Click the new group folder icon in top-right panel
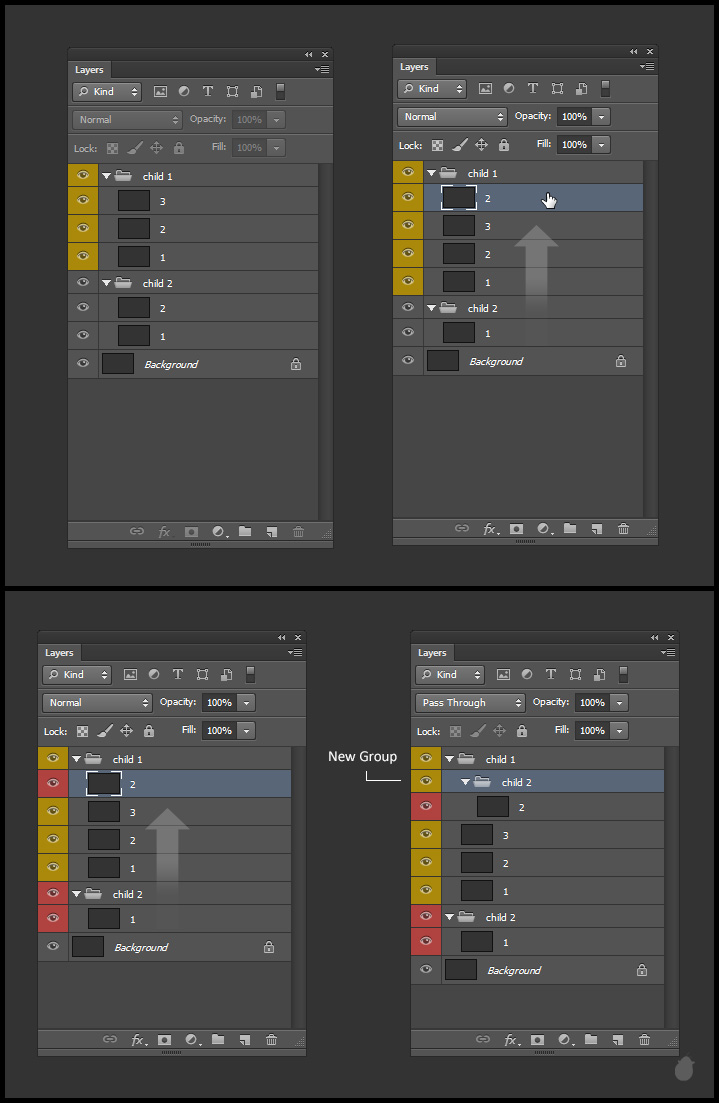This screenshot has width=719, height=1103. [x=570, y=529]
